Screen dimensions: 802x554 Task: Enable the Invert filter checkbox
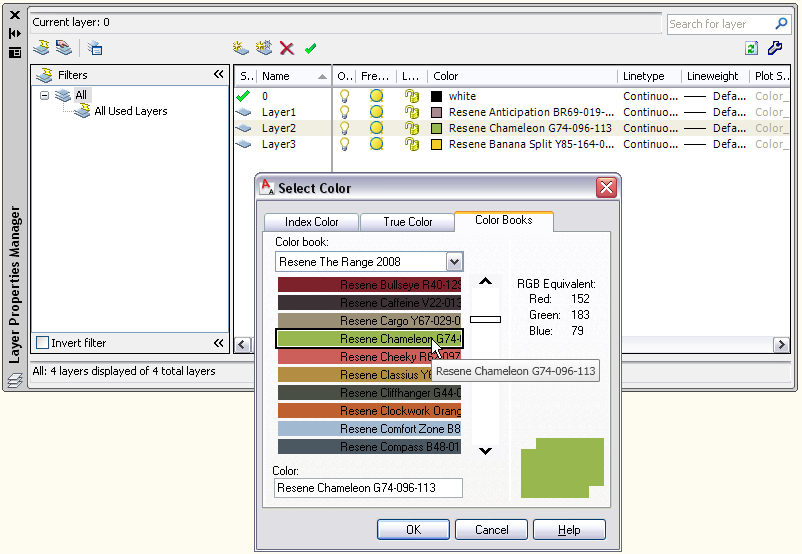(x=42, y=343)
